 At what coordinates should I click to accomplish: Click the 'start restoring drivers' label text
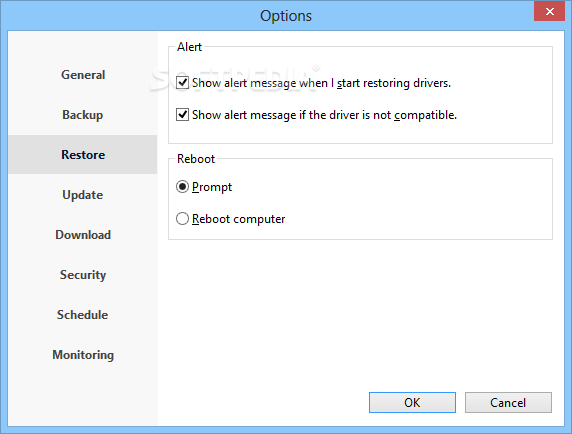[x=394, y=83]
